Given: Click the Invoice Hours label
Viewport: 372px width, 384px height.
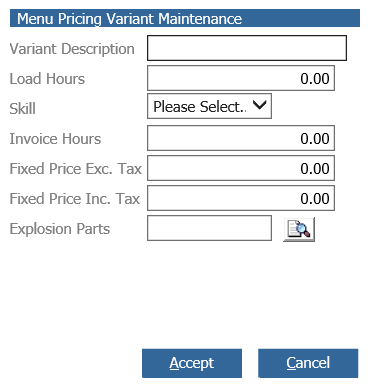Looking at the screenshot, I should click(x=55, y=139).
